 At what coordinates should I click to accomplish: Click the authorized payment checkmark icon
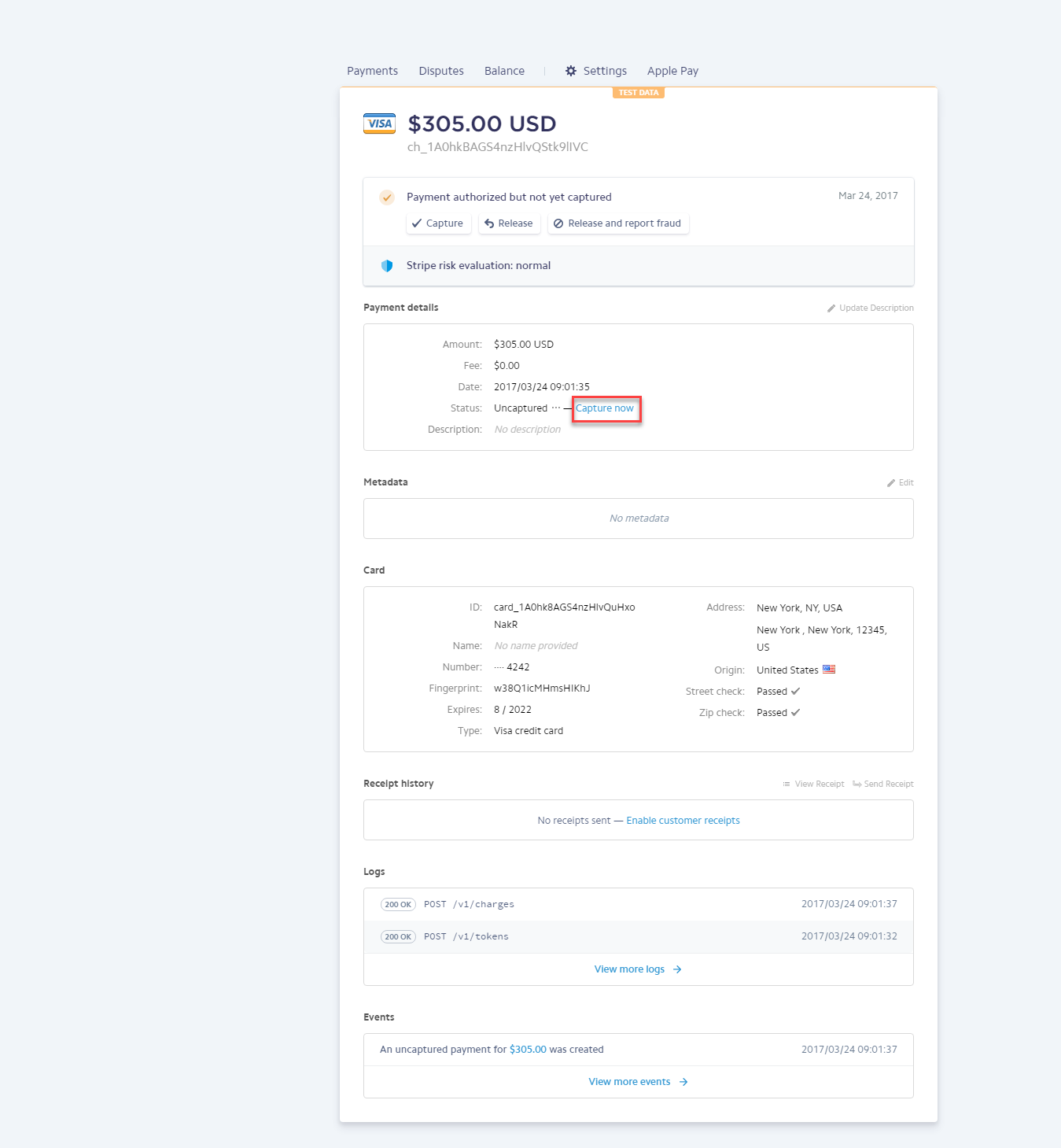click(x=387, y=197)
